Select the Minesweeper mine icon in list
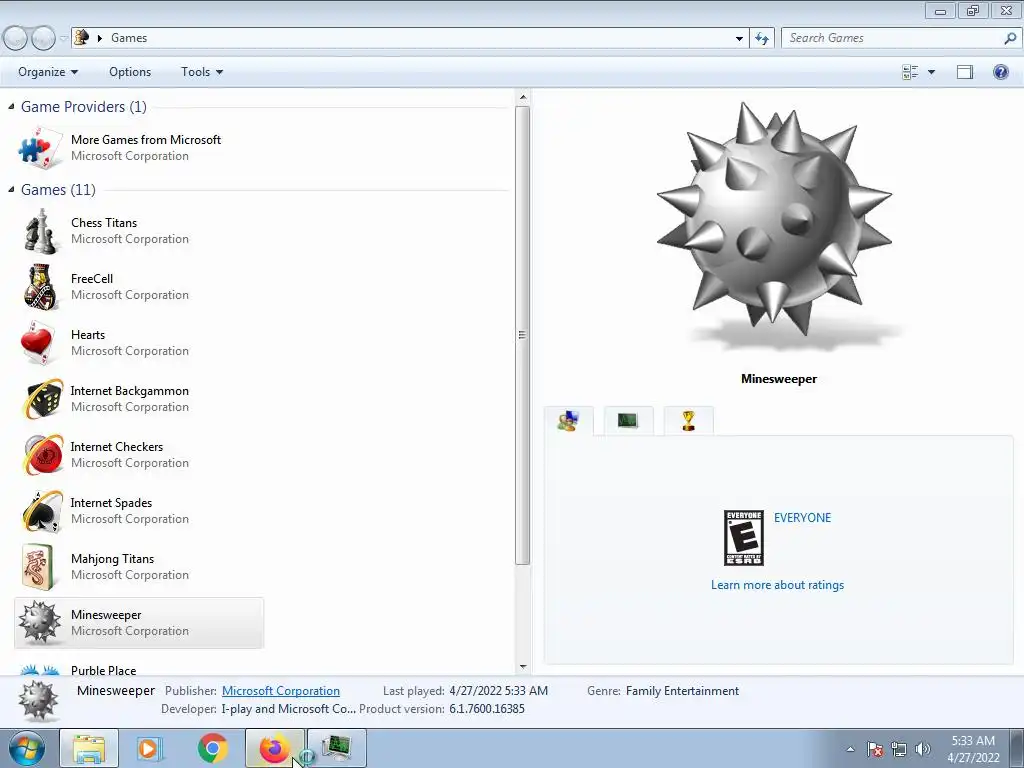The width and height of the screenshot is (1024, 768). pyautogui.click(x=39, y=622)
